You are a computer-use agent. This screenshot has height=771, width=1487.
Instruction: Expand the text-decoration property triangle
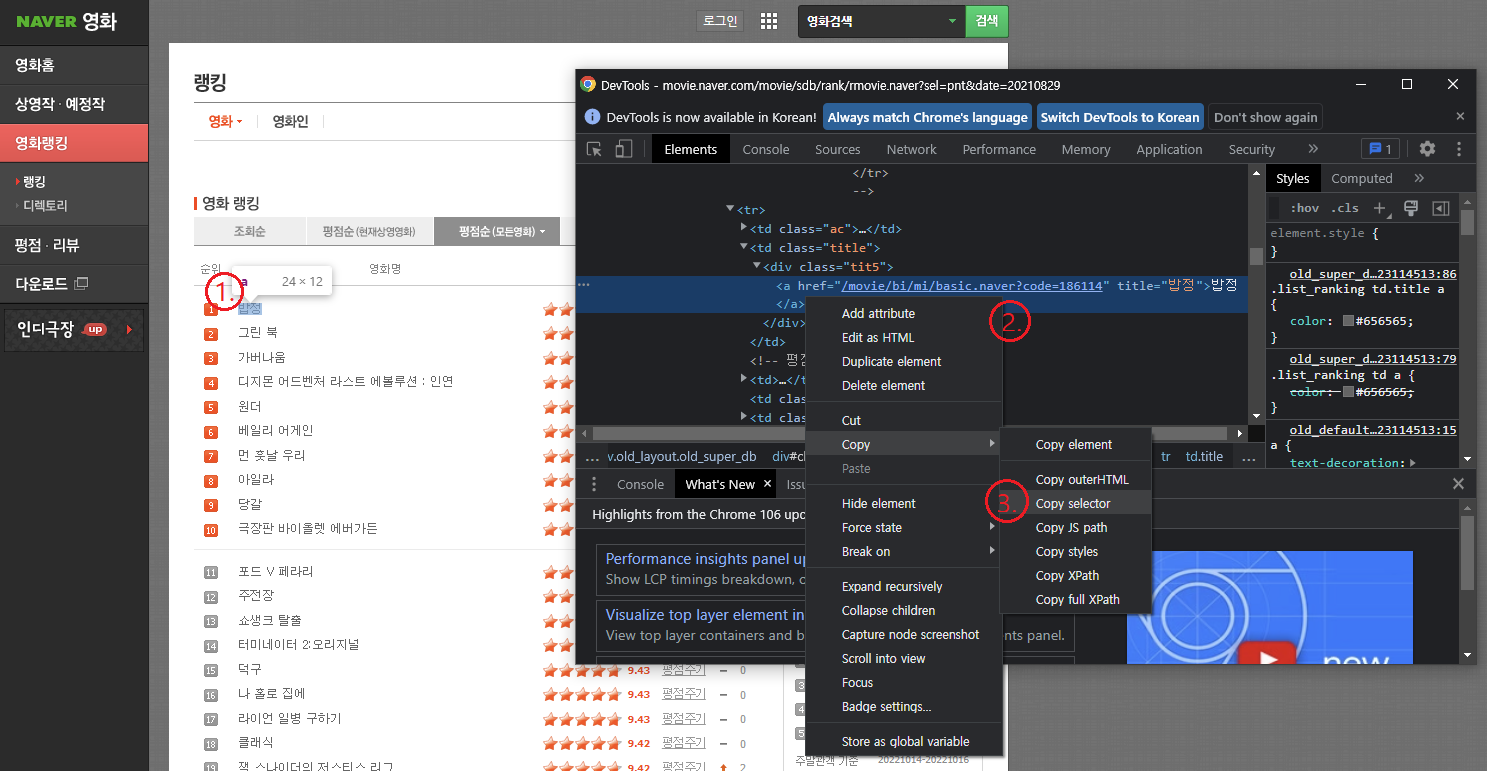[1412, 463]
